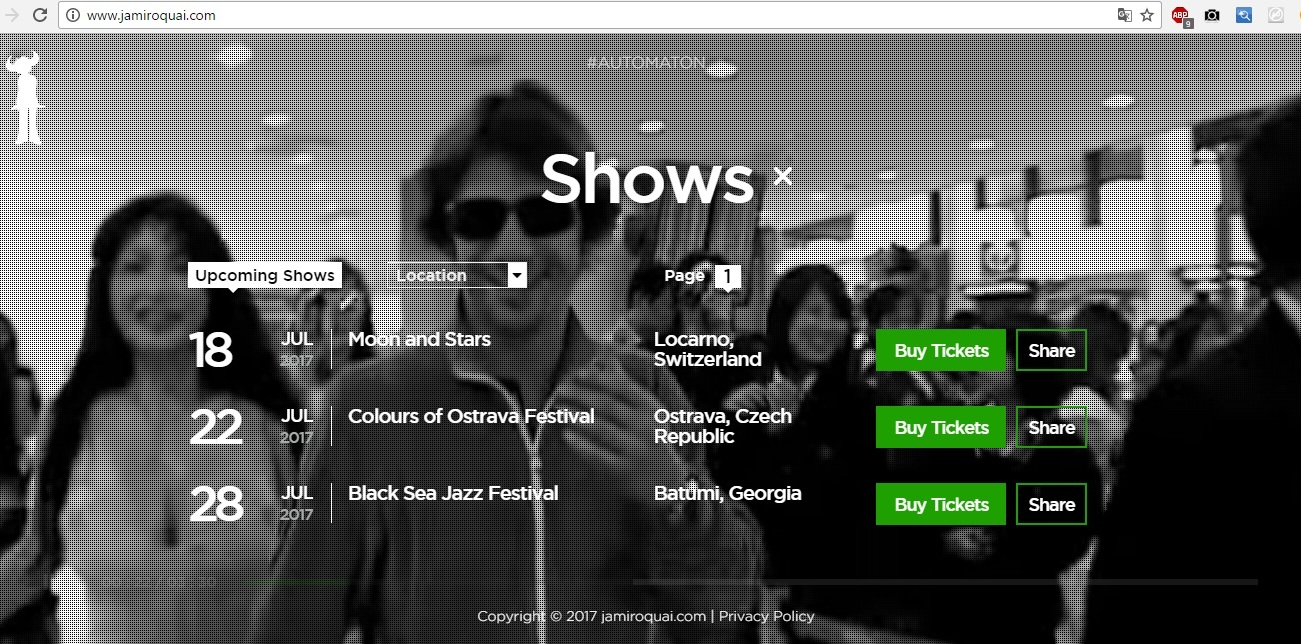Click the "Batumi, Georgia" location text
The image size is (1301, 644).
pyautogui.click(x=728, y=493)
